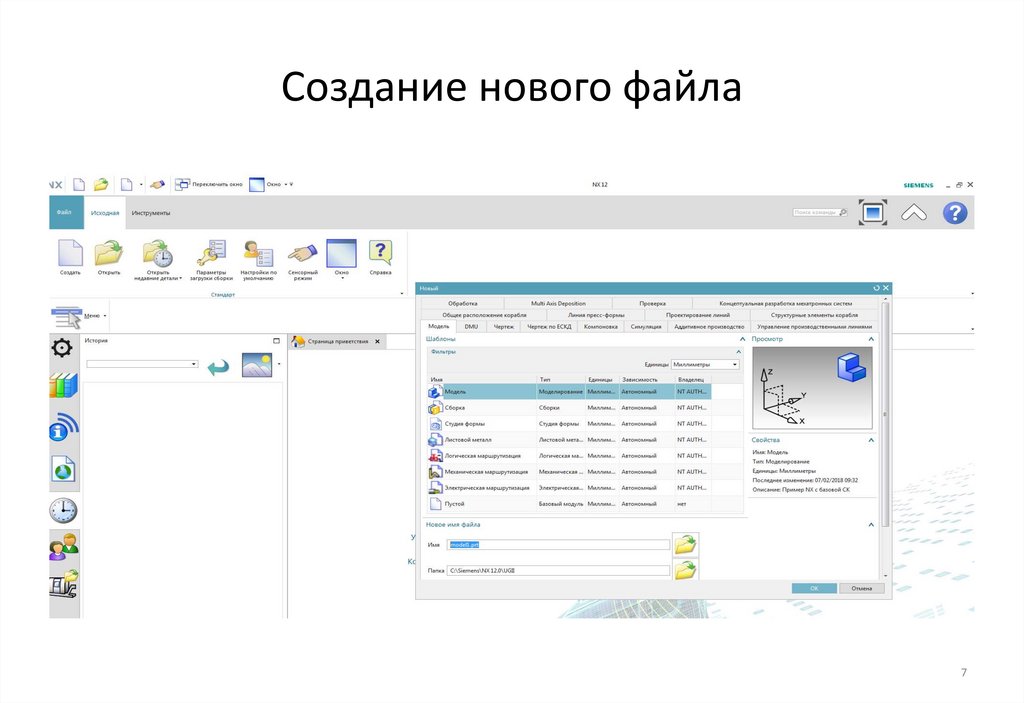Collapse Новое имя файла section
This screenshot has width=1024, height=703.
(x=871, y=525)
